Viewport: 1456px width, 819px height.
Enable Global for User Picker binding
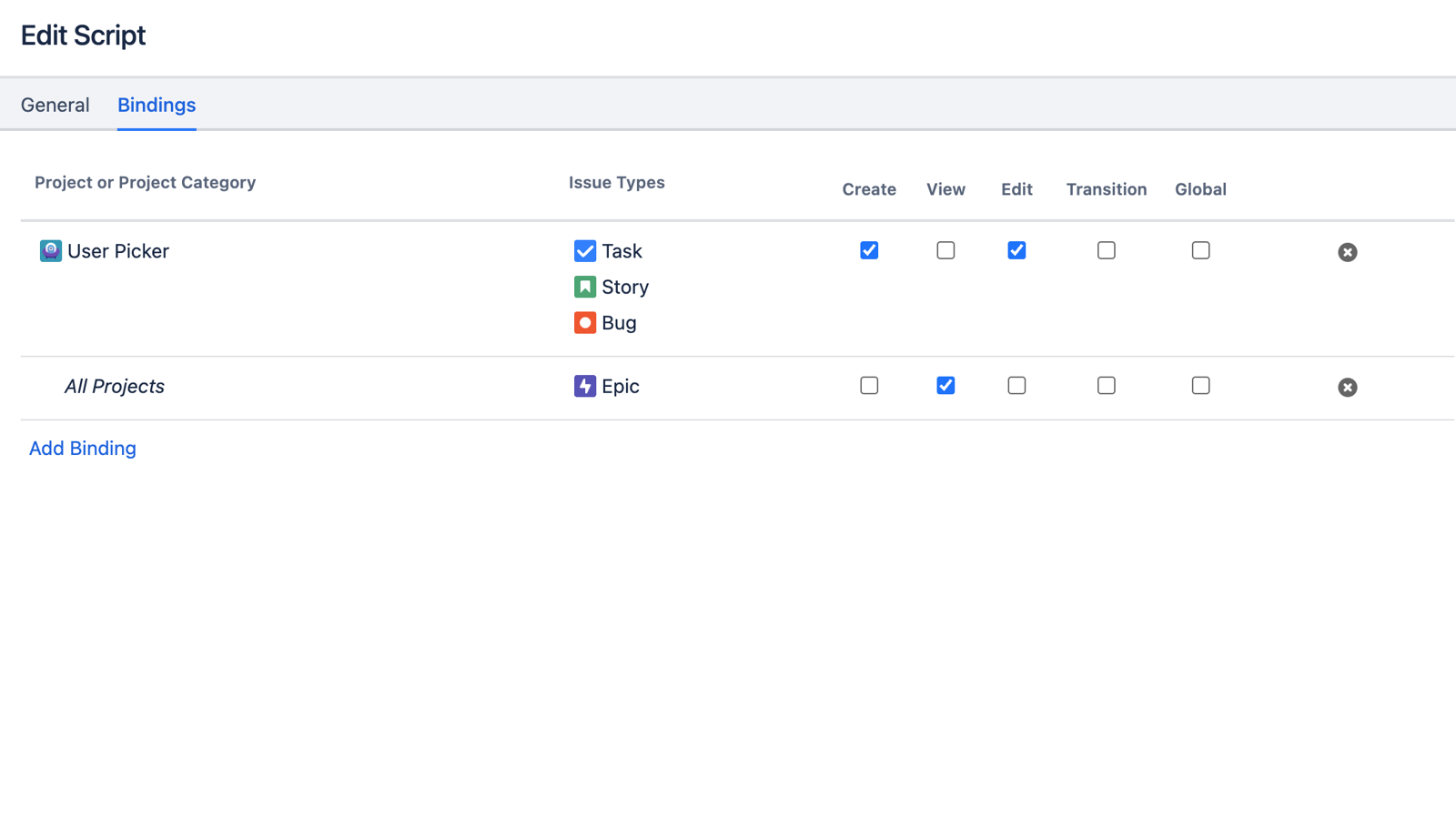point(1200,250)
